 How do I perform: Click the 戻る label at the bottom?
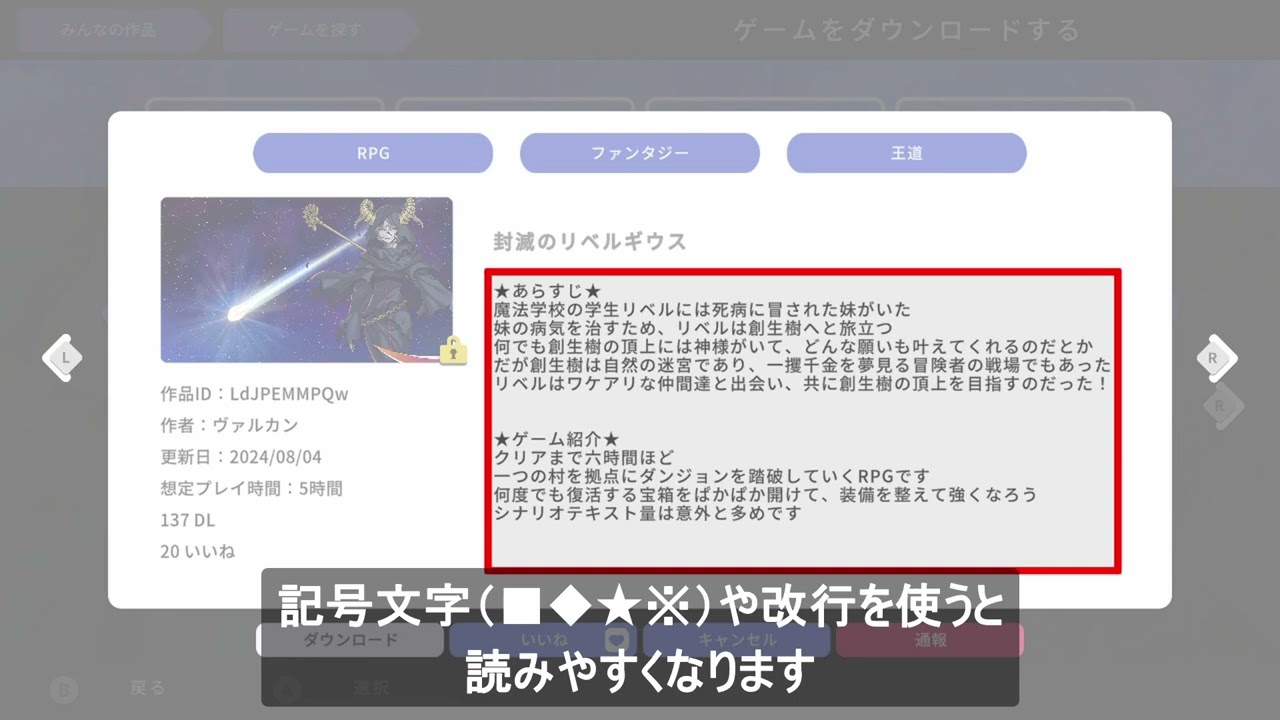[x=147, y=688]
